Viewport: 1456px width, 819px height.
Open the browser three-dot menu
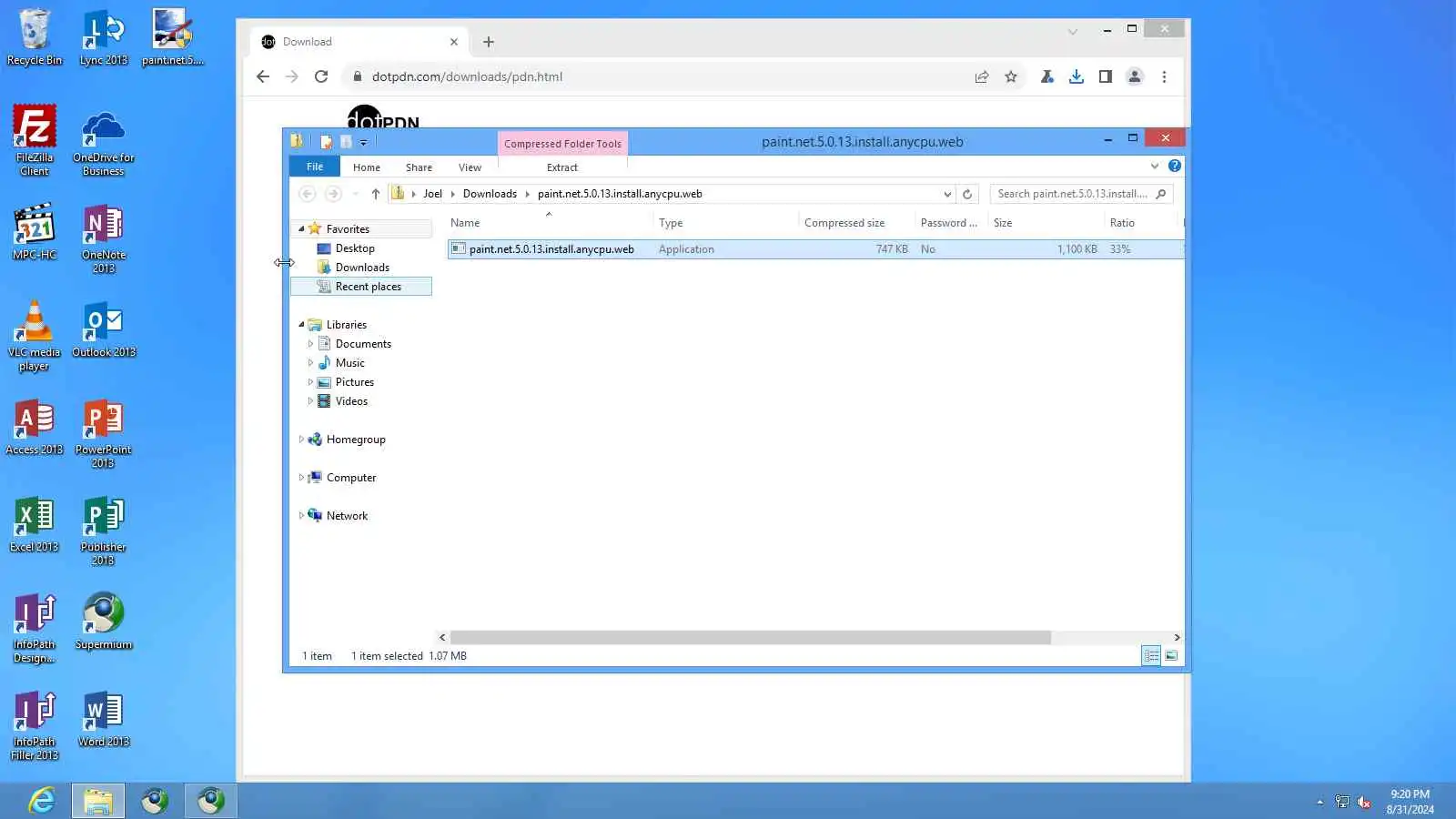pyautogui.click(x=1164, y=76)
